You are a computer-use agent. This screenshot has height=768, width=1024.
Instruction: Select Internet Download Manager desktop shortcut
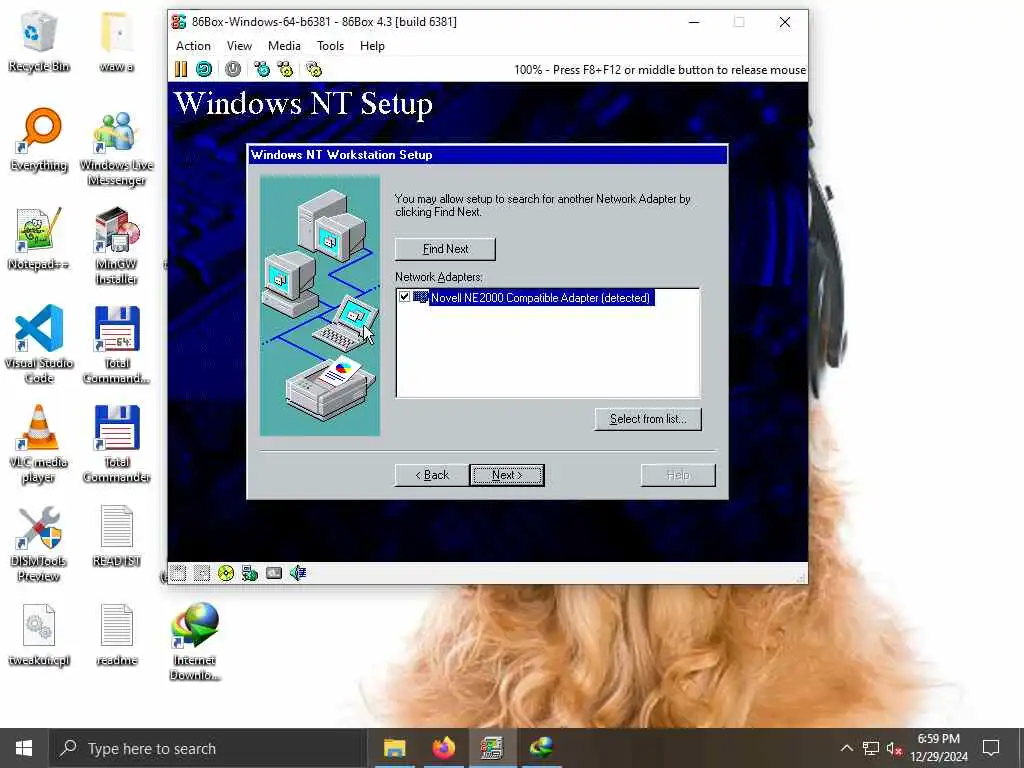(195, 642)
